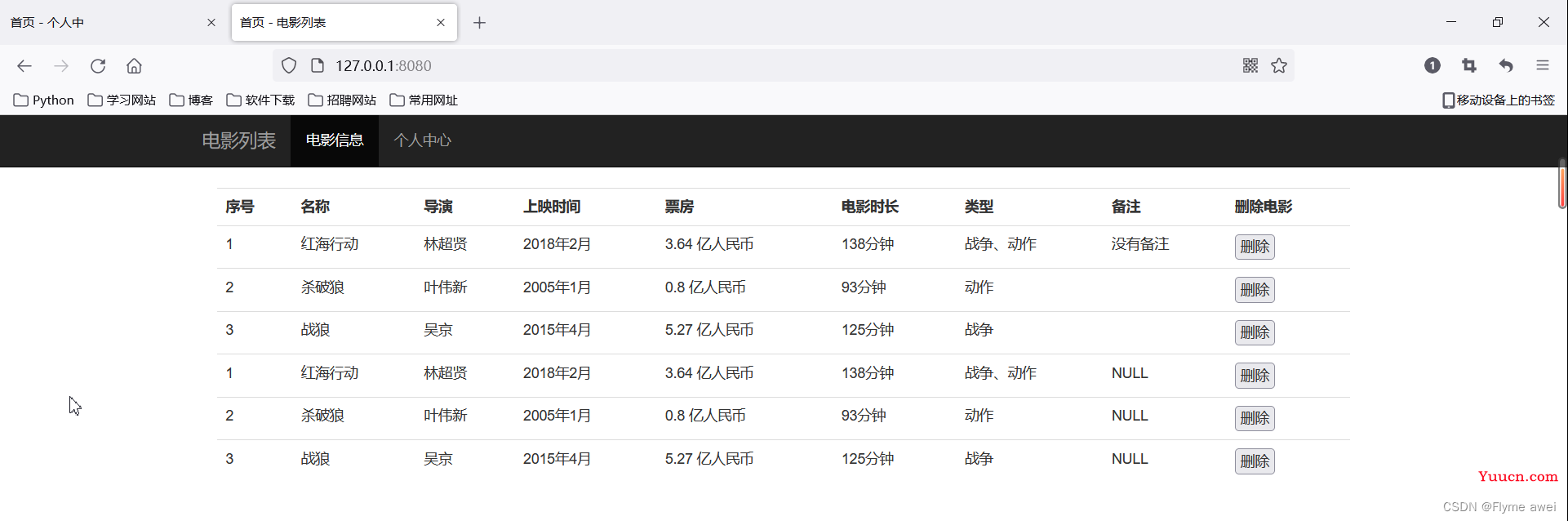Delete the 杀破狼 row with empty remark
Screen dimensions: 1568x521
click(x=1255, y=290)
